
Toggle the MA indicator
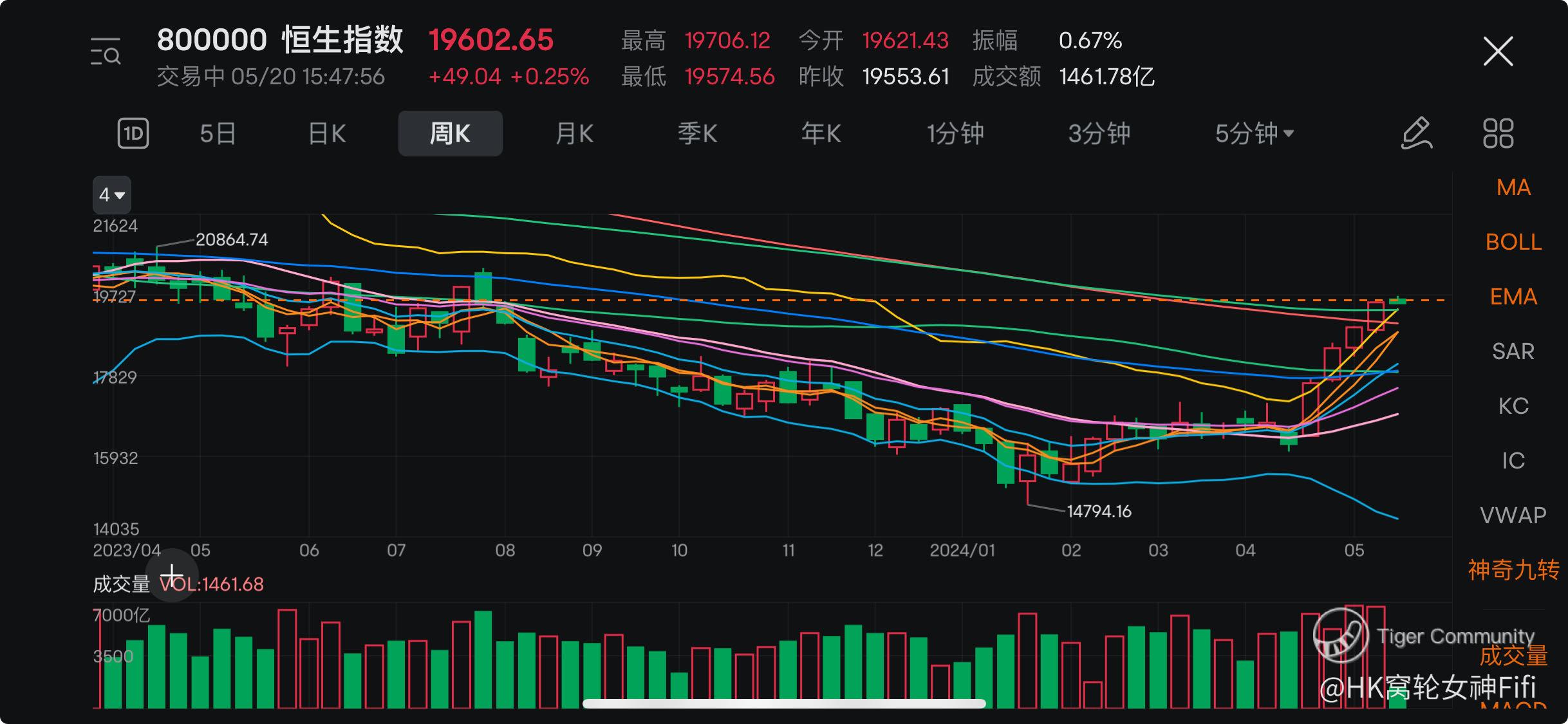coord(1513,188)
